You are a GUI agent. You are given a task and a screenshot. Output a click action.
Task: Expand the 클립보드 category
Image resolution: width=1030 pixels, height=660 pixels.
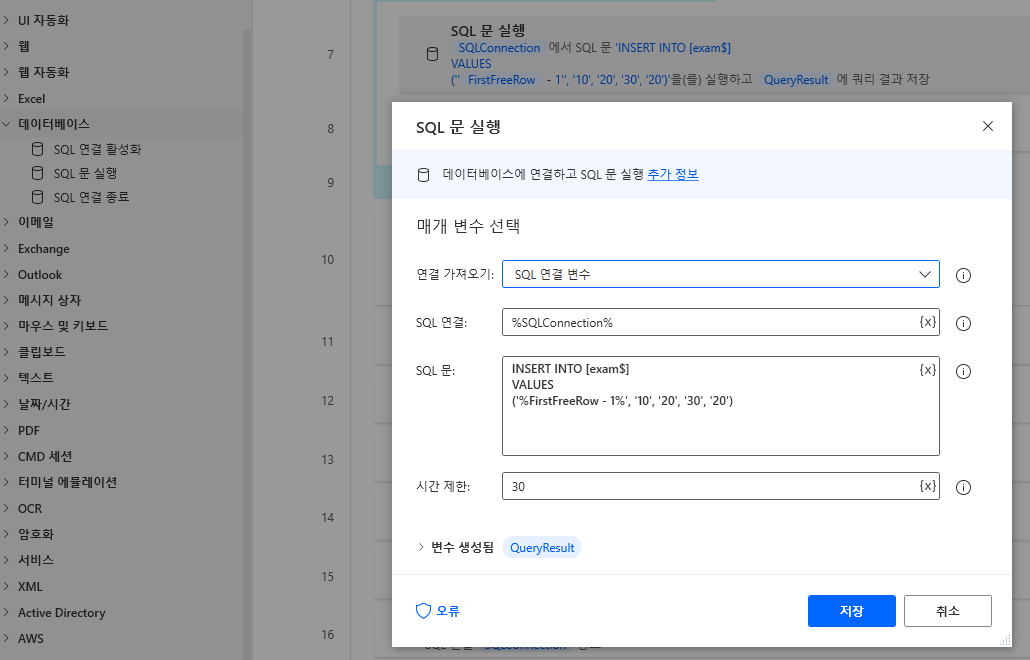7,351
